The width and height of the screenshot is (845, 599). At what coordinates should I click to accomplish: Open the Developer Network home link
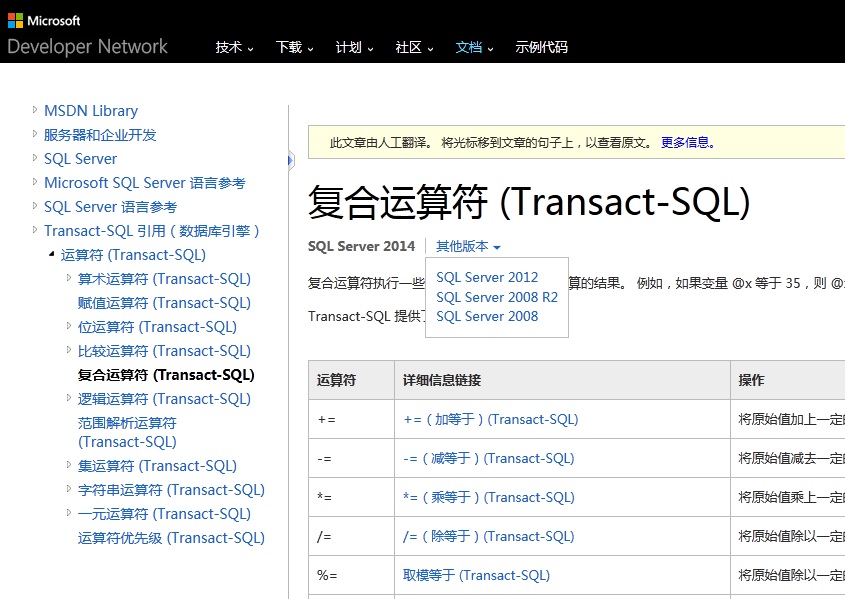[x=87, y=46]
